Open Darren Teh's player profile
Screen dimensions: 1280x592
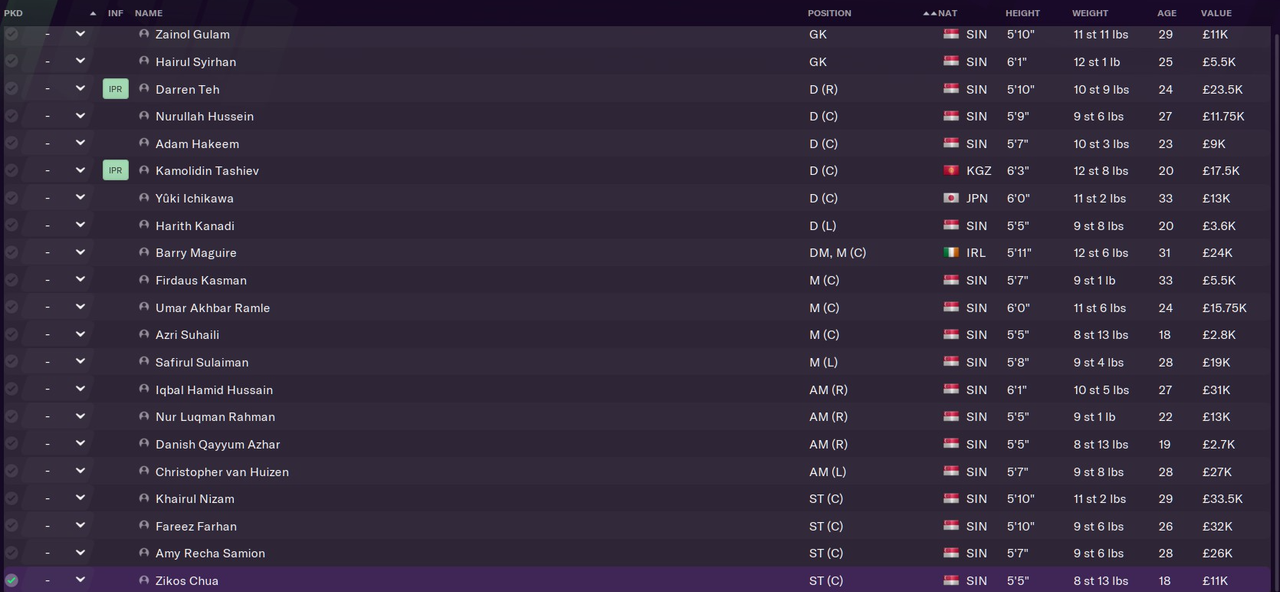pyautogui.click(x=187, y=89)
